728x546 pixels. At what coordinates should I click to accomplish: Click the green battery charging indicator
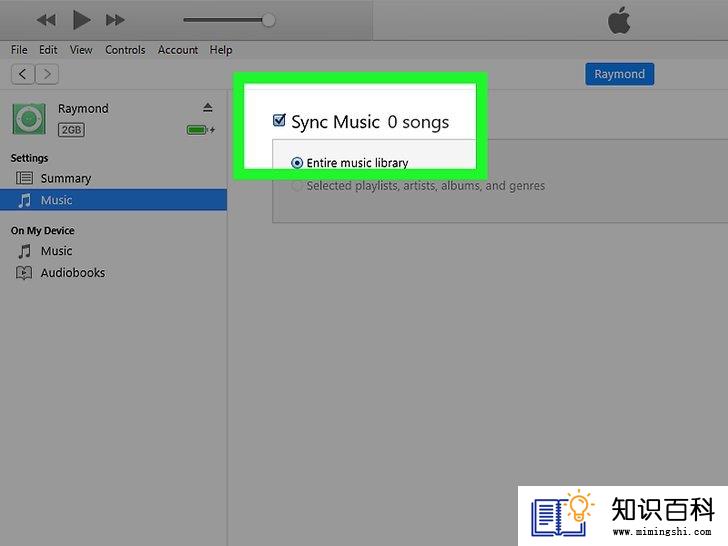point(201,130)
